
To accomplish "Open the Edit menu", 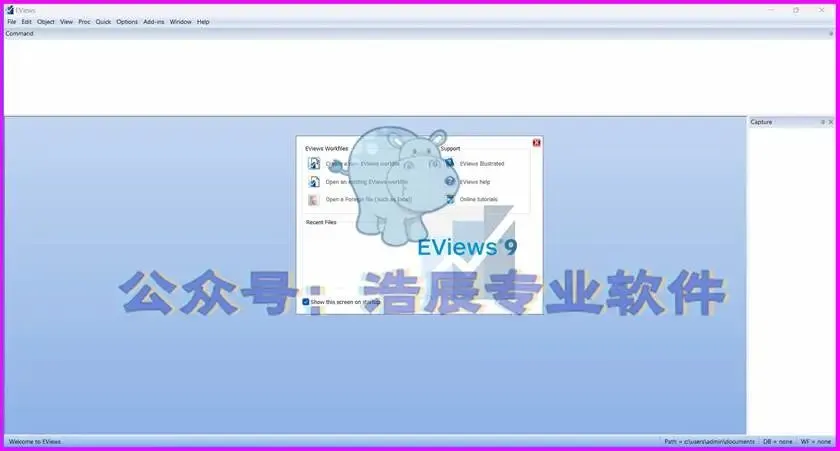I will click(x=26, y=22).
